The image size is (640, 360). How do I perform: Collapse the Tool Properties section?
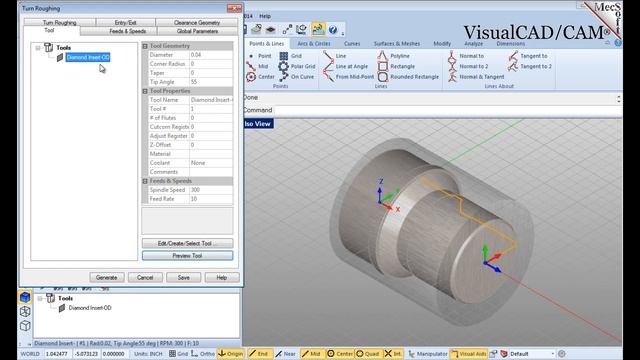click(145, 91)
